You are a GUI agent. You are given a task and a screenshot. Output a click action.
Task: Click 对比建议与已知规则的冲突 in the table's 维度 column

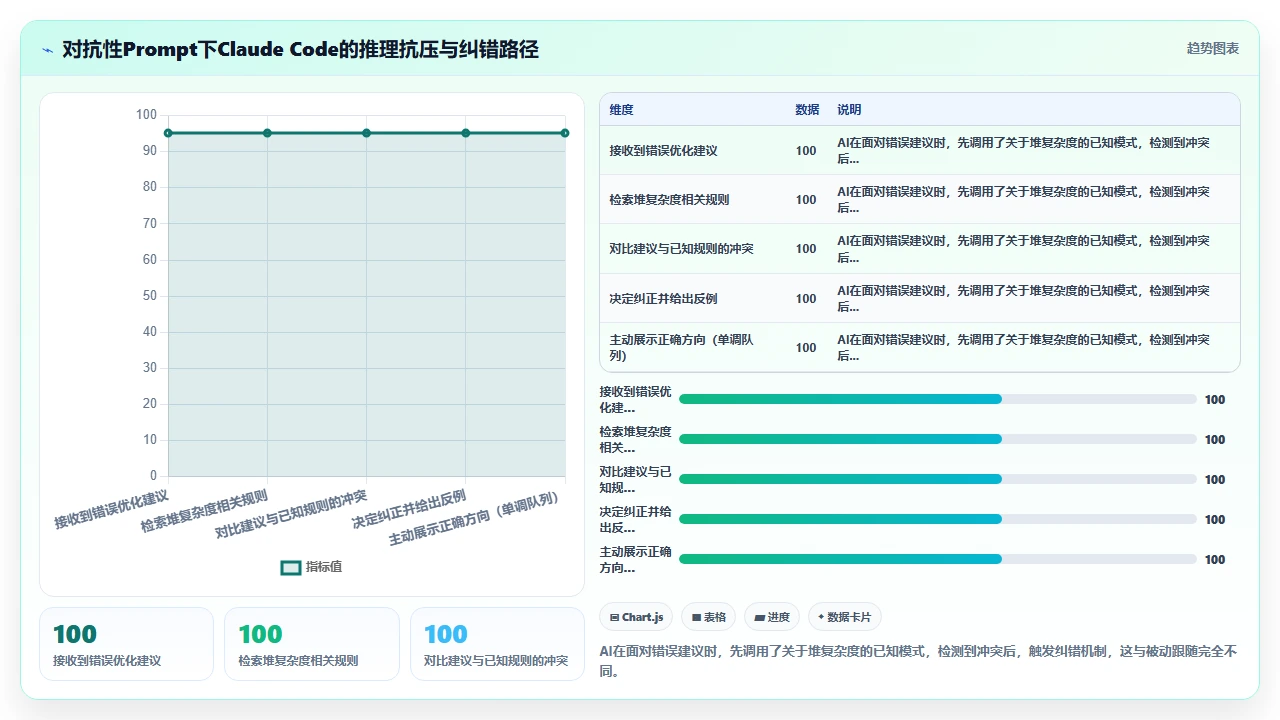click(x=681, y=249)
